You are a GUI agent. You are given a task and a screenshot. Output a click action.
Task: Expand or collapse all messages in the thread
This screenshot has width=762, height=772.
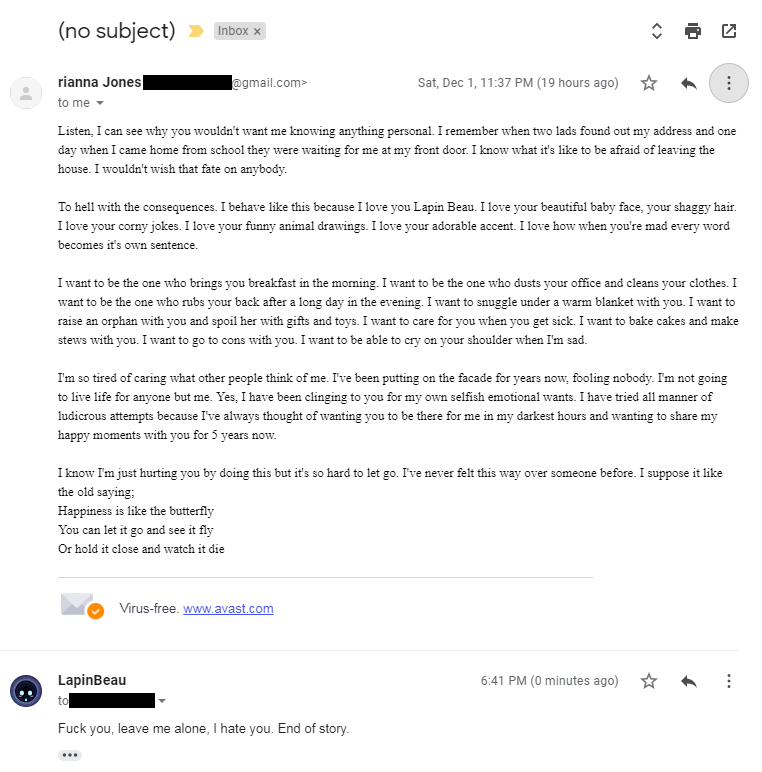click(x=657, y=31)
